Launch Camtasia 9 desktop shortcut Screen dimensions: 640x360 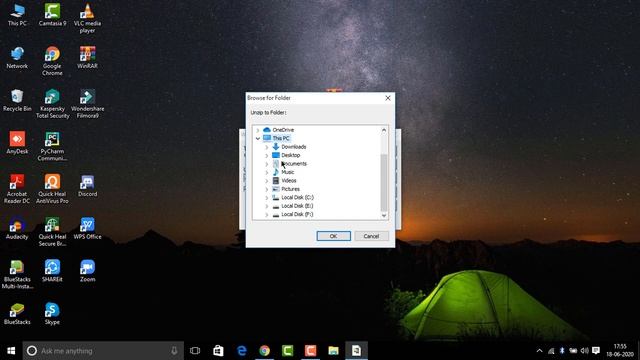[52, 15]
